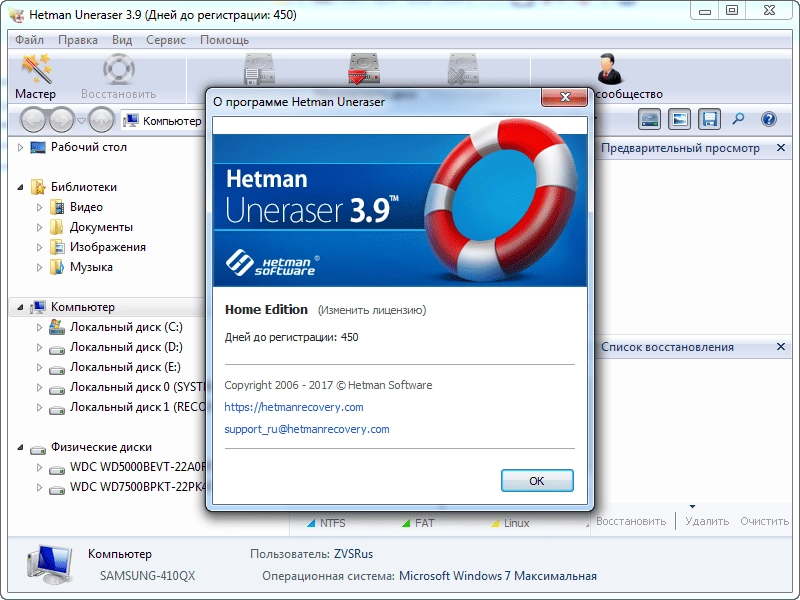
Task: Go forward with the right navigation arrow
Action: pos(62,120)
